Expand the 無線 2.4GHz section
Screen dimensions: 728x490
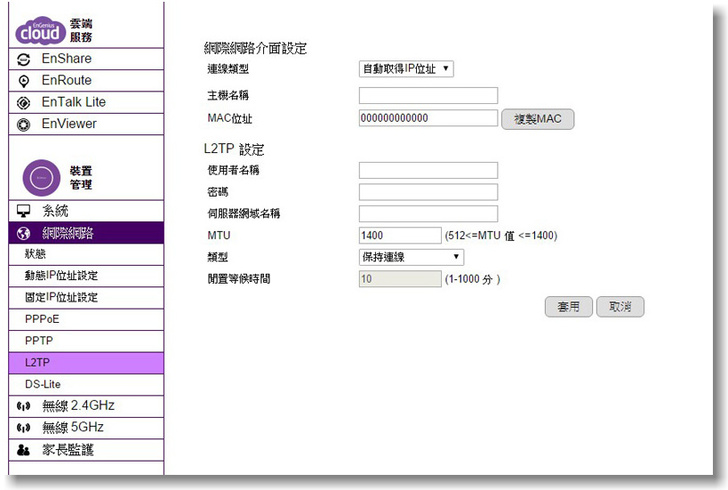click(78, 406)
